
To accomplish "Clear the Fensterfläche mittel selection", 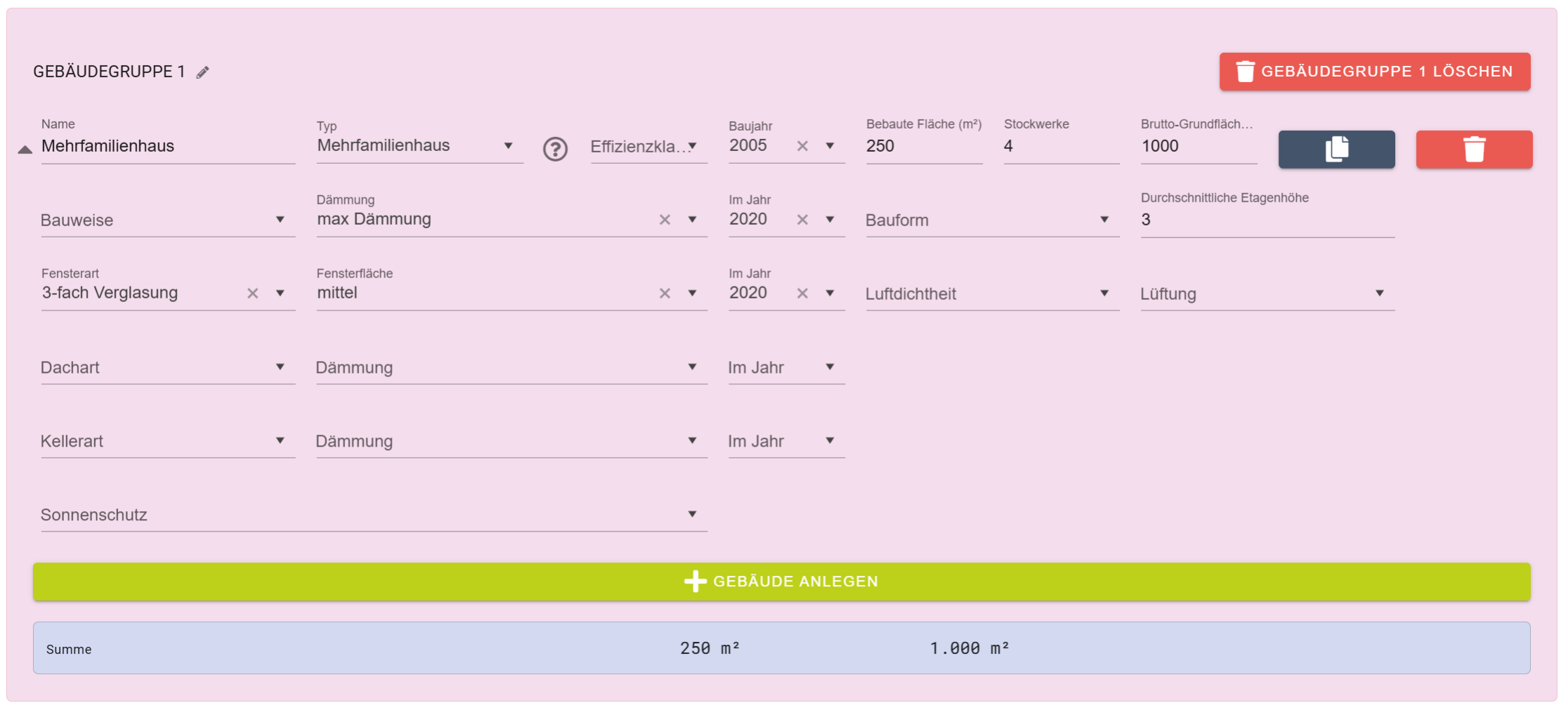I will tap(665, 294).
